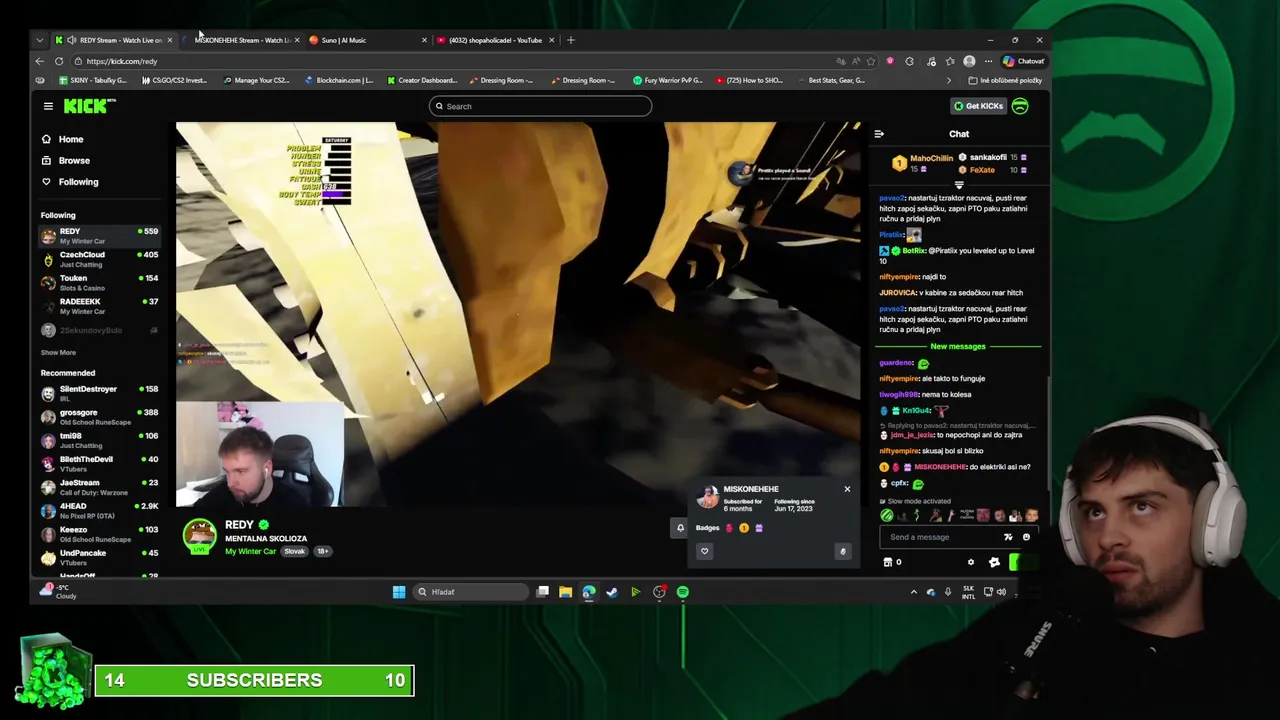The height and width of the screenshot is (720, 1280).
Task: Open the chat emote picker smiley
Action: [1026, 537]
